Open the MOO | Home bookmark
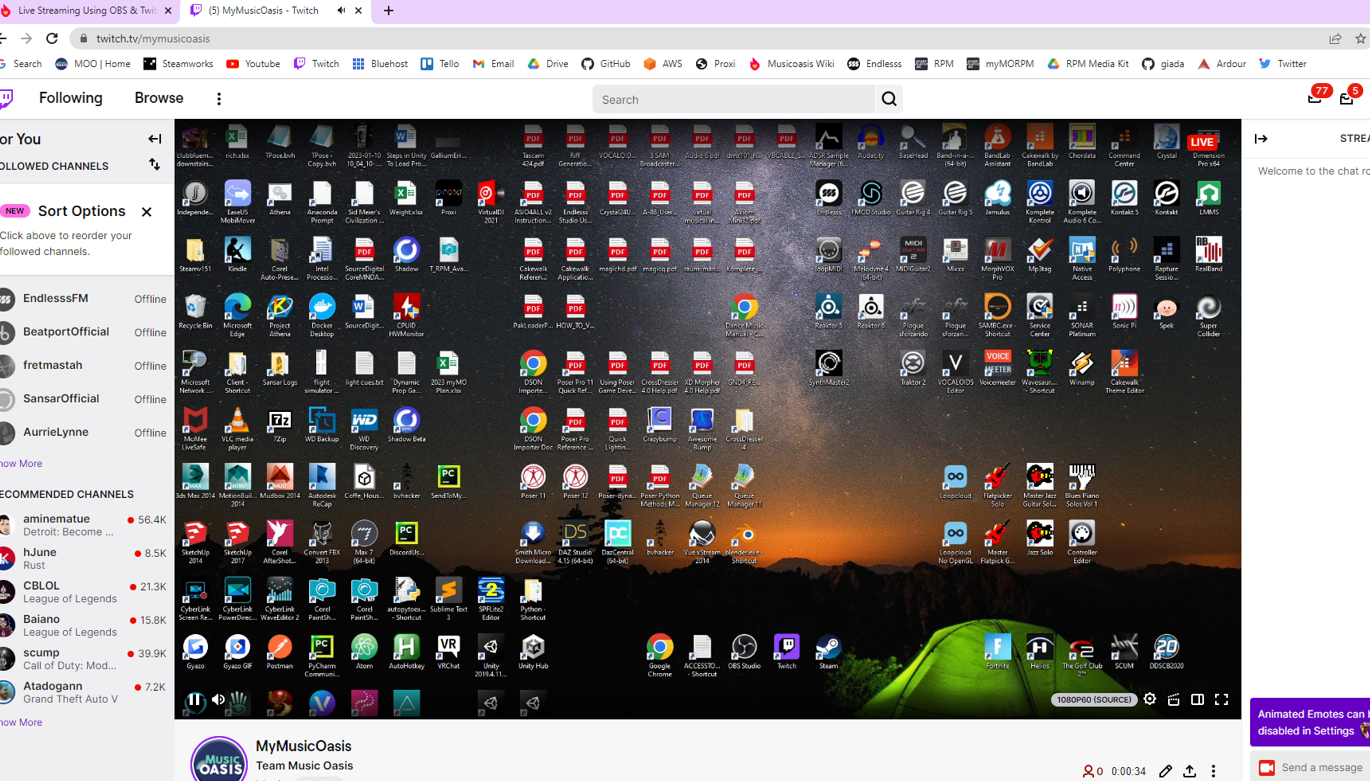This screenshot has height=781, width=1370. click(92, 64)
